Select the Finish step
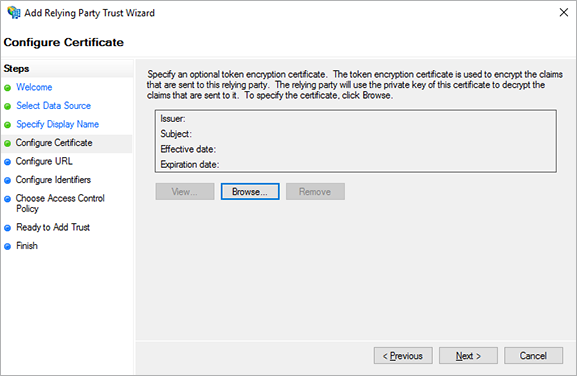Image resolution: width=577 pixels, height=376 pixels. pos(27,246)
